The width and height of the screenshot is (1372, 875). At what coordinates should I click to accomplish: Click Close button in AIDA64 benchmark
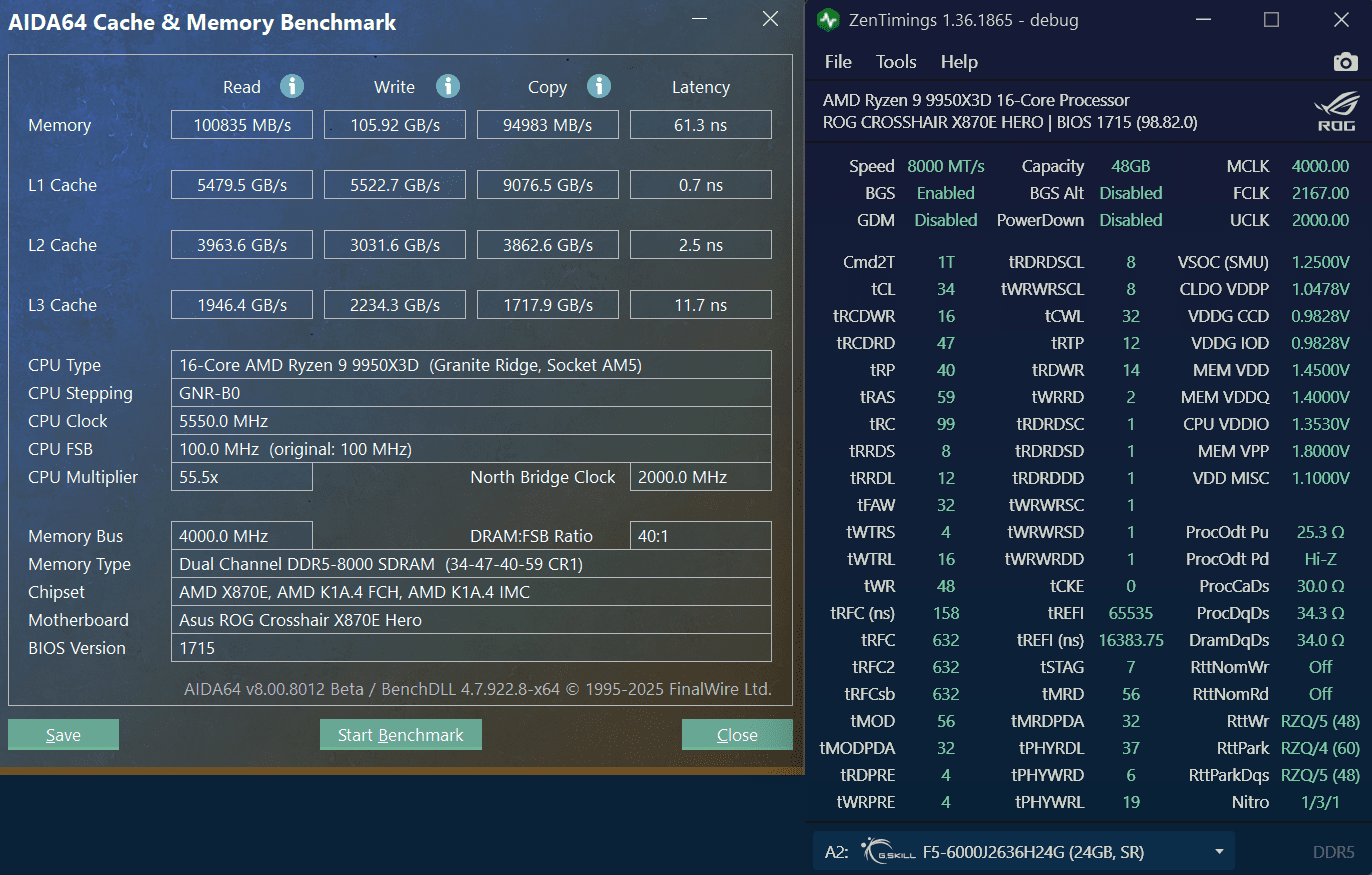[x=737, y=735]
